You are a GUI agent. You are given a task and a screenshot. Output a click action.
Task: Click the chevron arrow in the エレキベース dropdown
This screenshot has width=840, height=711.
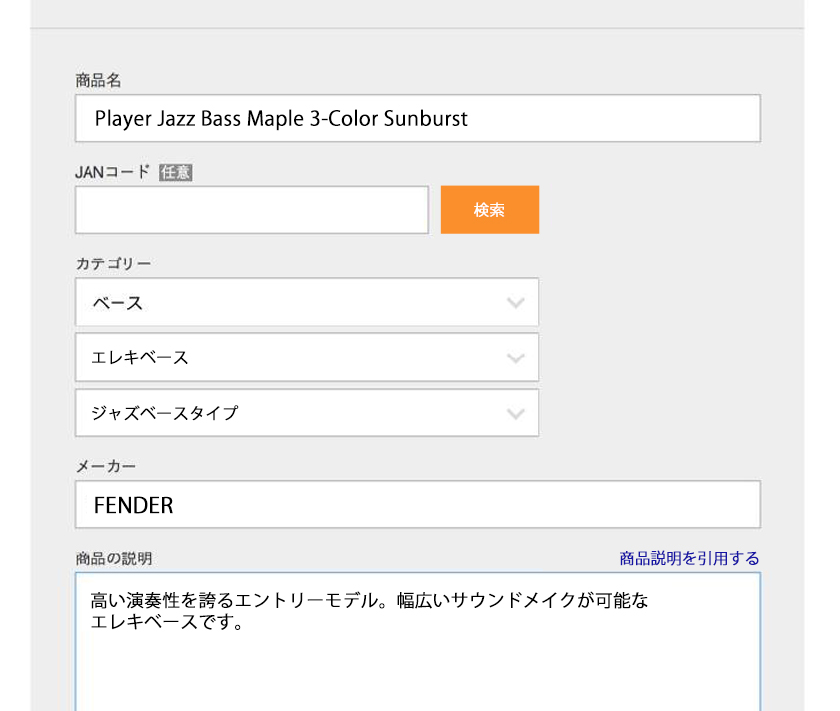point(516,358)
